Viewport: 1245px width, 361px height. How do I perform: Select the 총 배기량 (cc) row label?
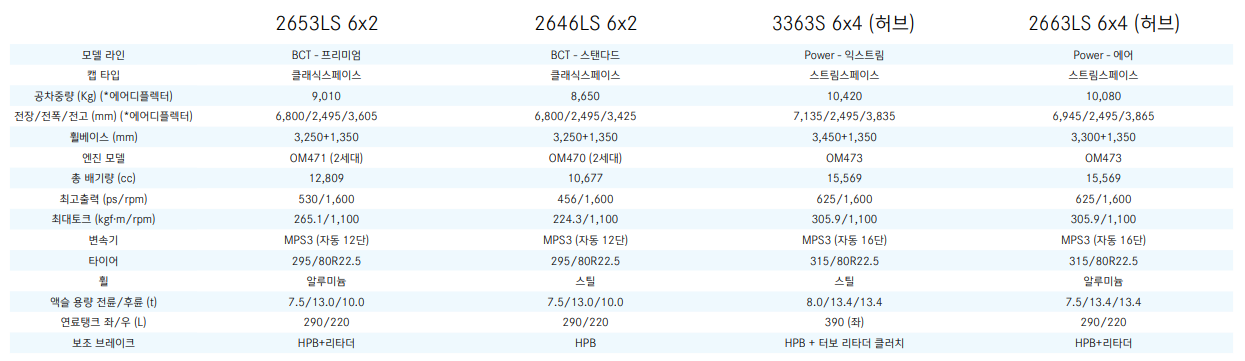coord(104,178)
